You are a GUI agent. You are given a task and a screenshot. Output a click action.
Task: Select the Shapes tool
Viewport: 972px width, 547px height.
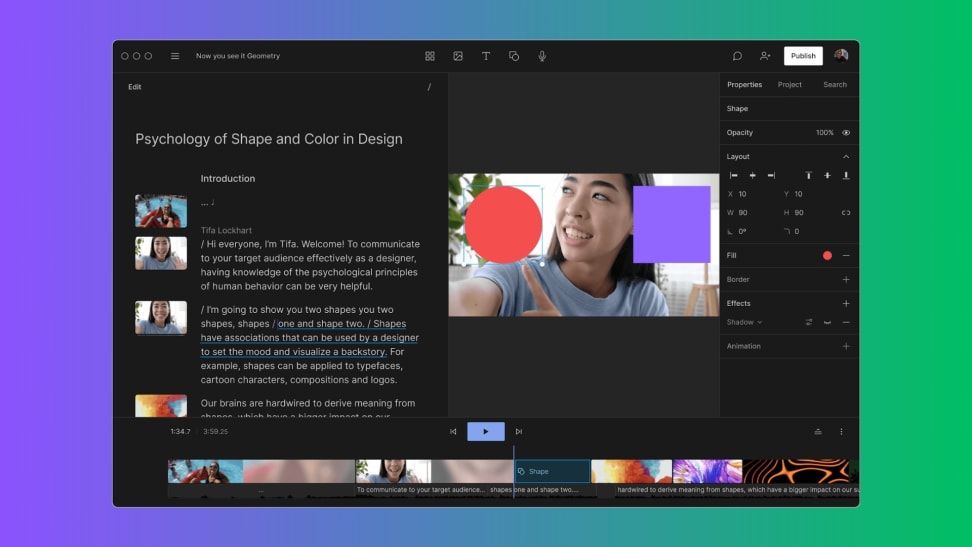click(514, 56)
